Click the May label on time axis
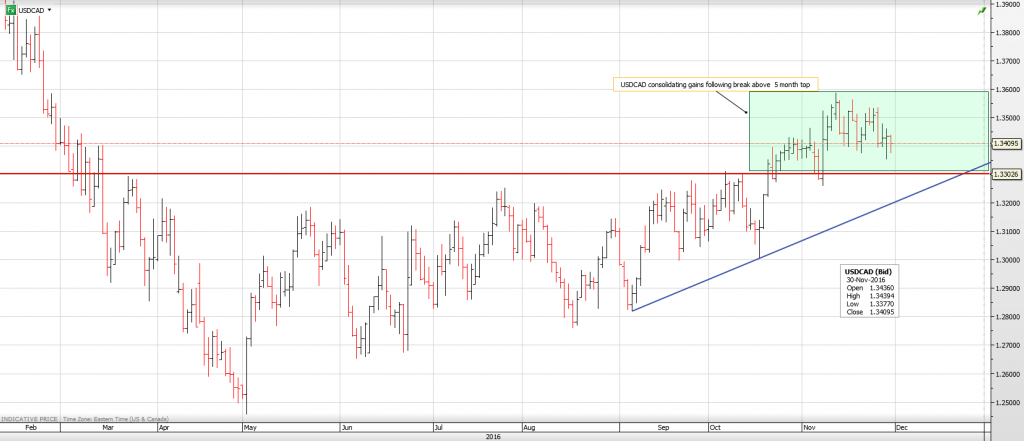Image resolution: width=1024 pixels, height=441 pixels. pos(250,427)
